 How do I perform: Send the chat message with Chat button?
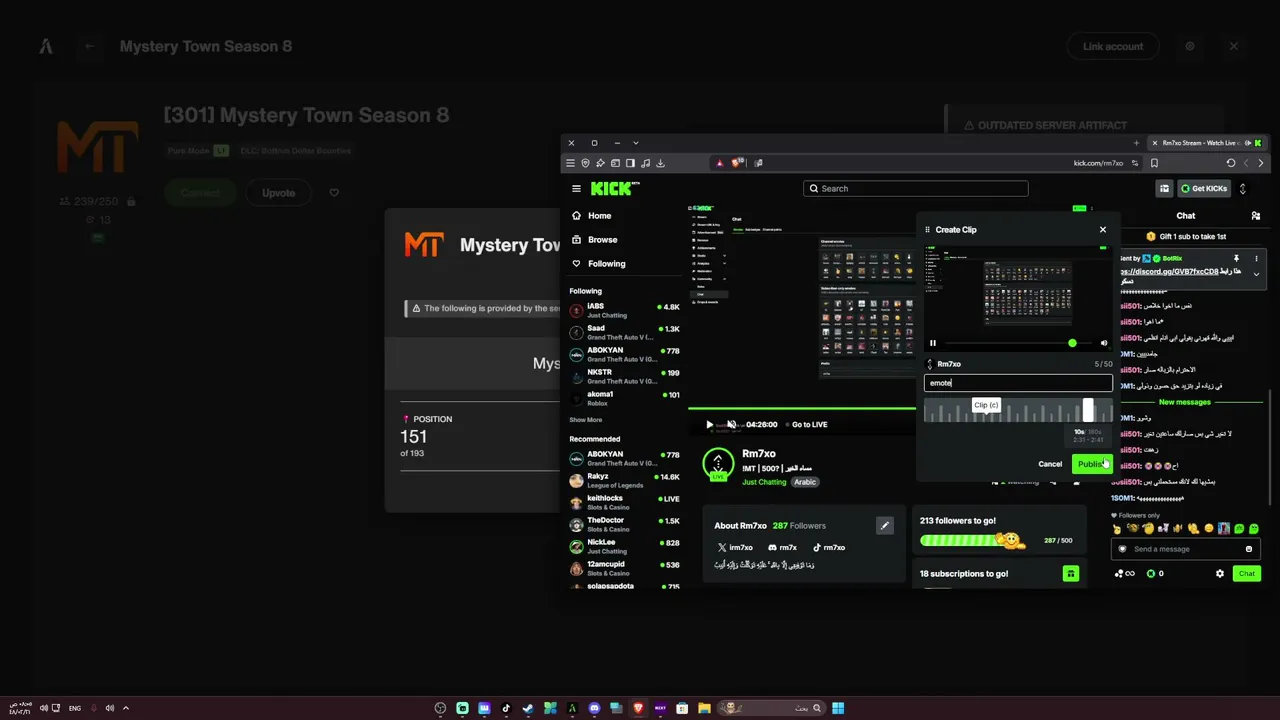[x=1246, y=573]
